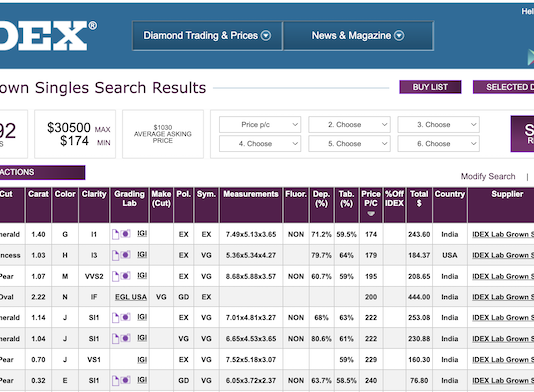Image resolution: width=534 pixels, height=392 pixels.
Task: Select price per carat 229
Action: (x=371, y=360)
